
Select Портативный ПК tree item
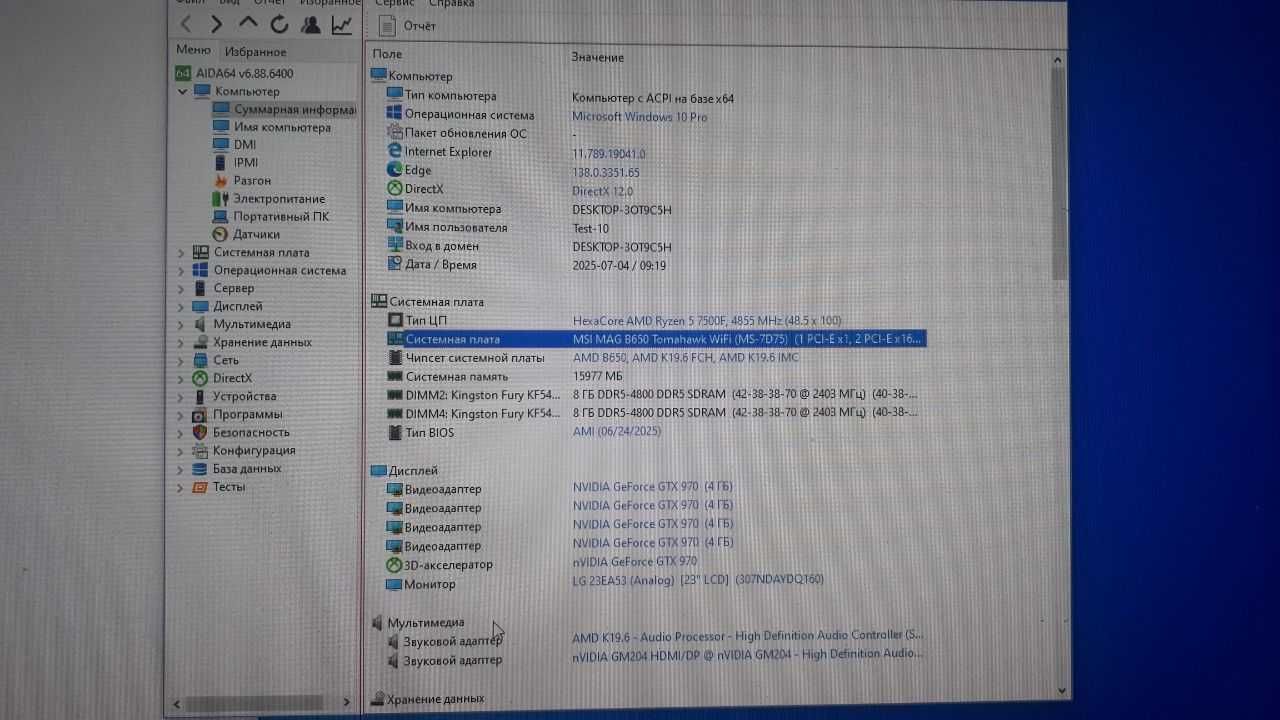point(271,216)
